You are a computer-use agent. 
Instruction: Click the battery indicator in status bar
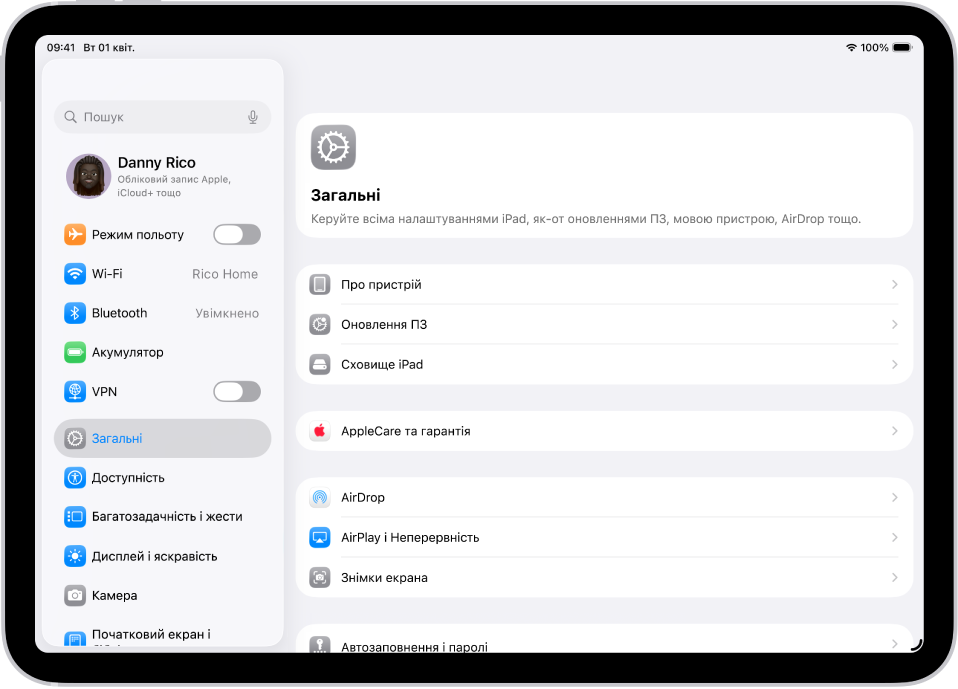click(902, 48)
